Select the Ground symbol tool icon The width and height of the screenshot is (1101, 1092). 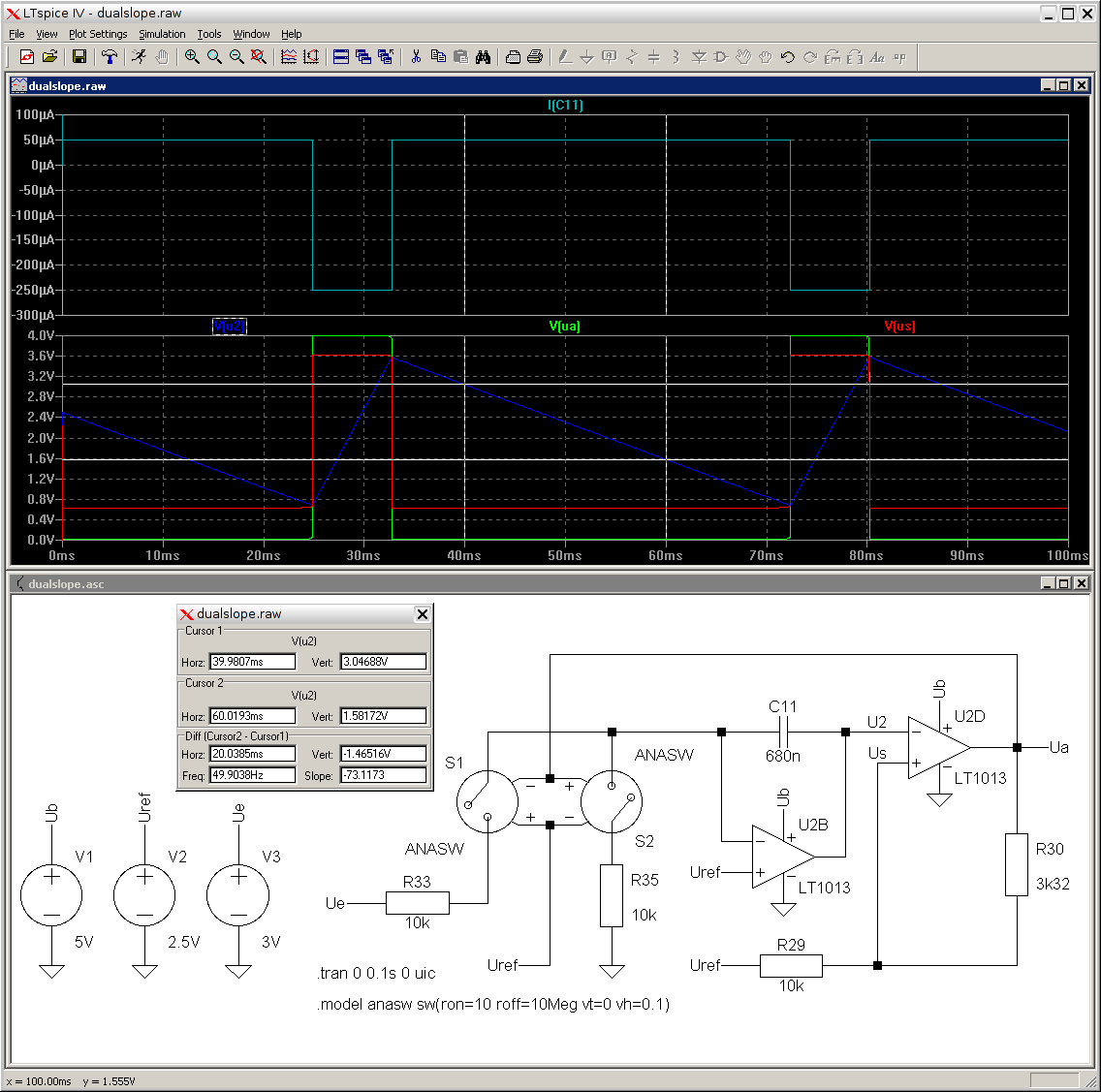click(587, 57)
